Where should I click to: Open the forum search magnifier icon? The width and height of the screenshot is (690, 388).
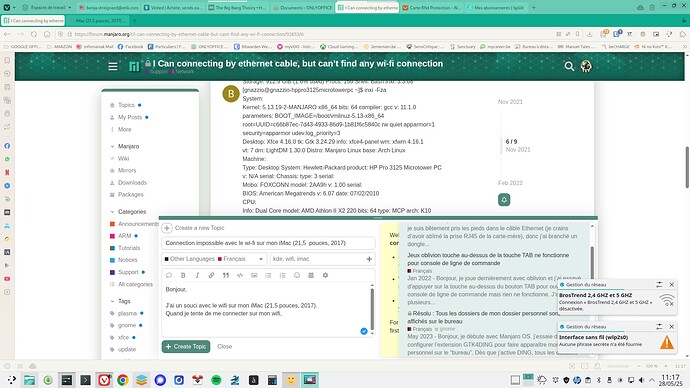(x=569, y=66)
